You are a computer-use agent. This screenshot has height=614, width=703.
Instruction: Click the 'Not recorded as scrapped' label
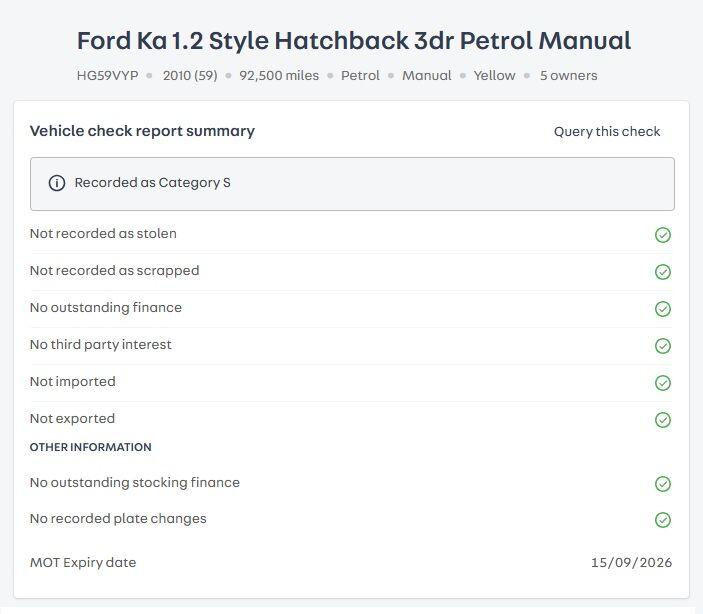[114, 271]
